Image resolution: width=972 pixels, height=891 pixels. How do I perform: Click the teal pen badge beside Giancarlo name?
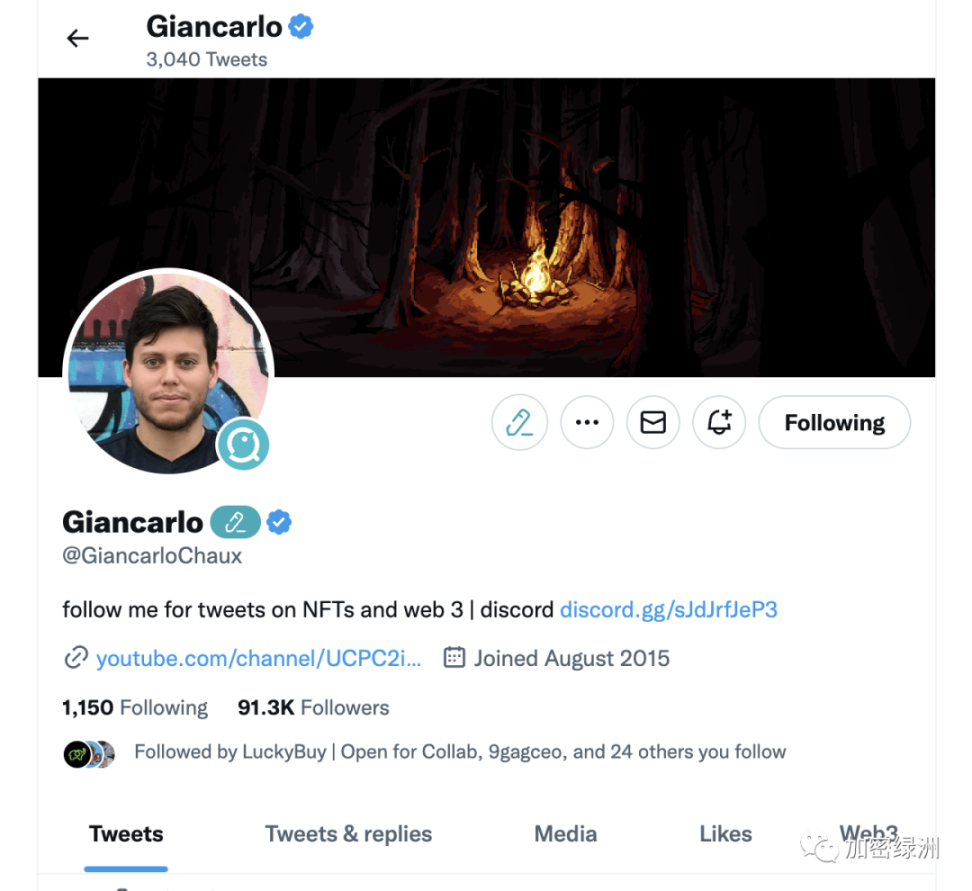point(236,522)
